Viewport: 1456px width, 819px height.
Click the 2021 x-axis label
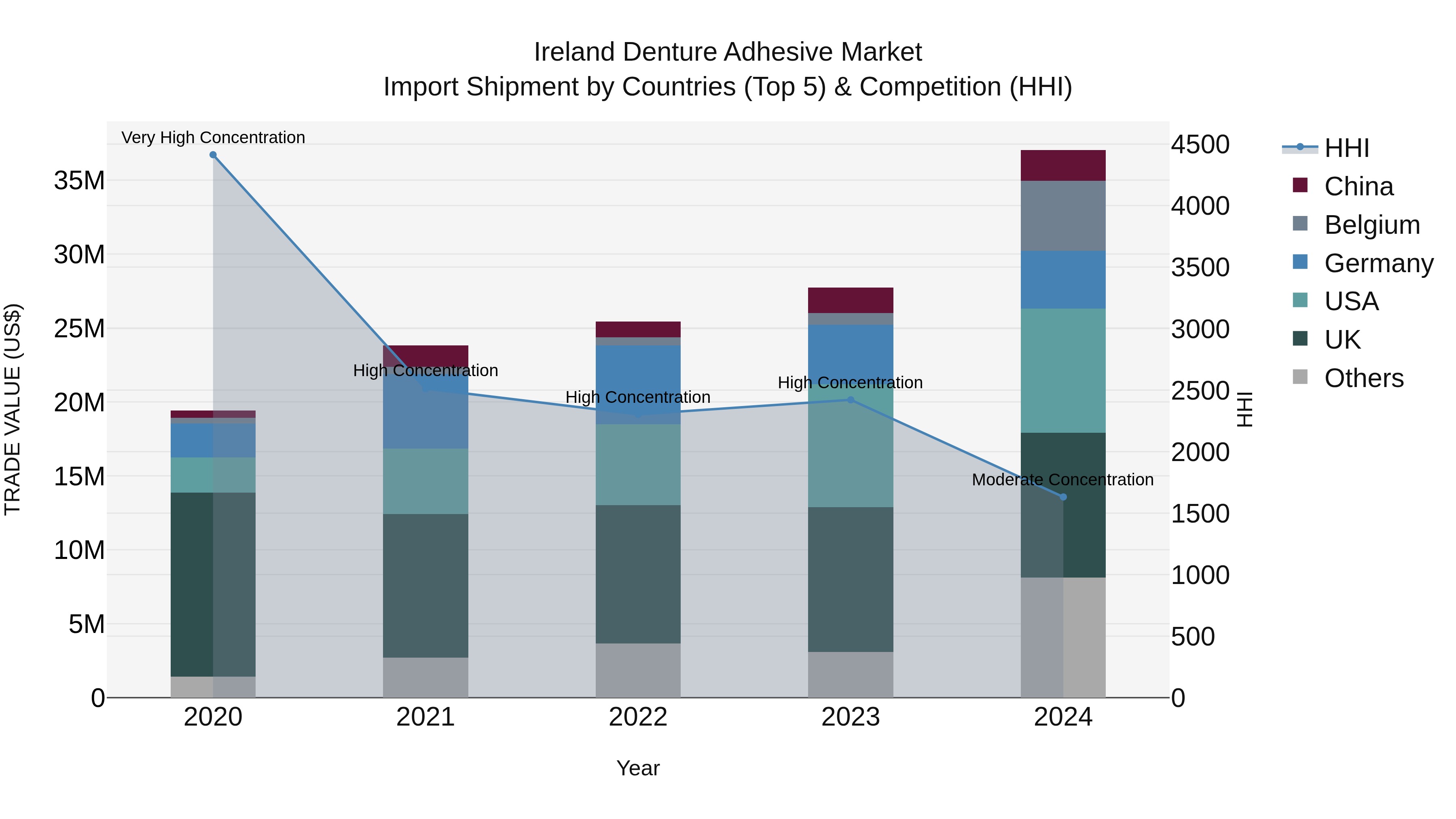click(425, 717)
